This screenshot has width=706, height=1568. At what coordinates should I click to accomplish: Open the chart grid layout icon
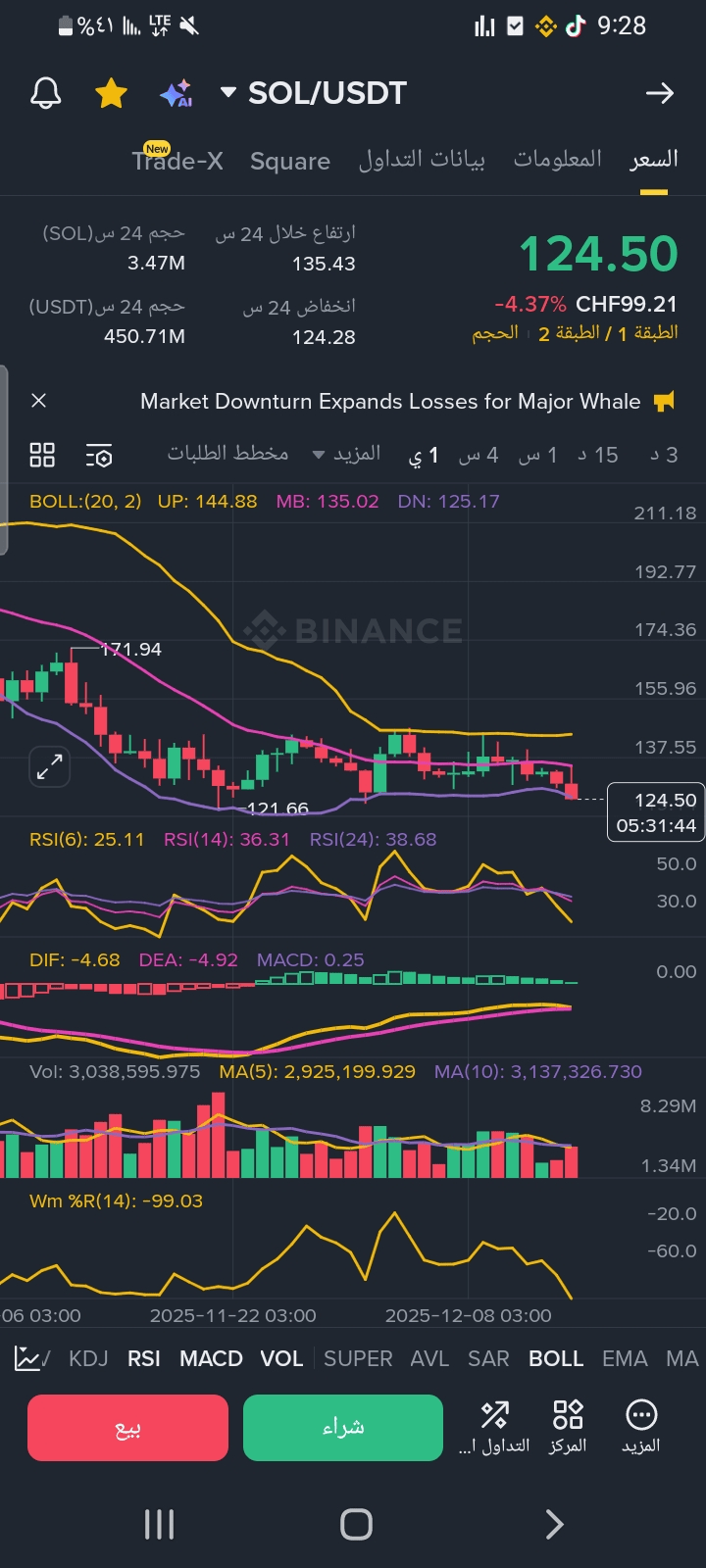(42, 455)
